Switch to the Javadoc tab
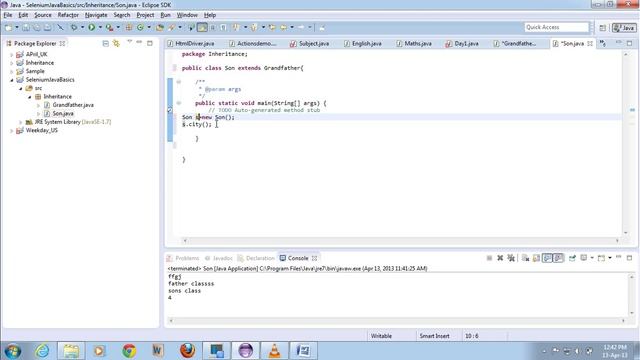Screen dimensions: 640x360 tap(219, 258)
